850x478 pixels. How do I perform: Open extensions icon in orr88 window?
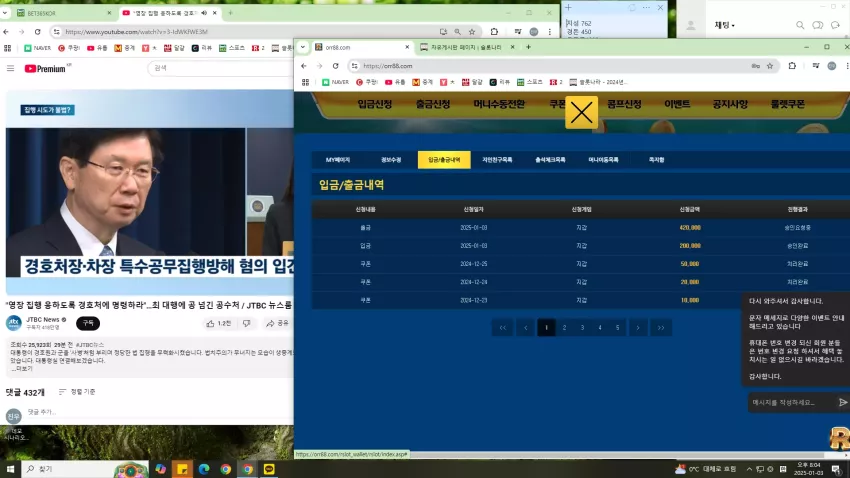pos(792,66)
